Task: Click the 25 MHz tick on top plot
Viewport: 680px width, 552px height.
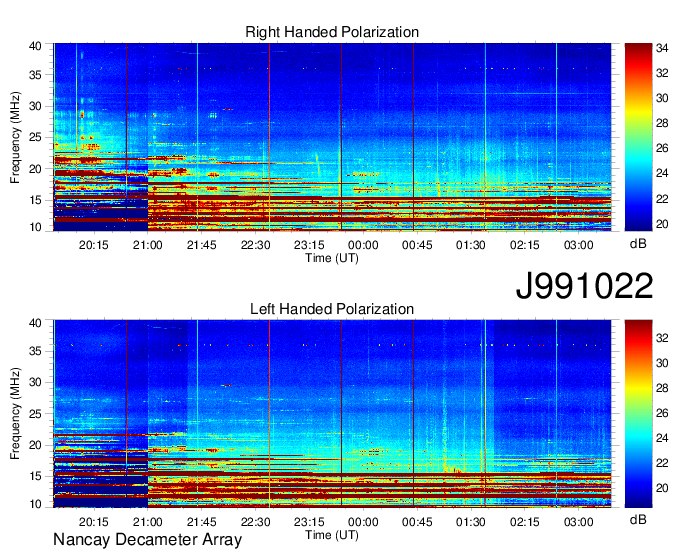Action: pyautogui.click(x=35, y=137)
